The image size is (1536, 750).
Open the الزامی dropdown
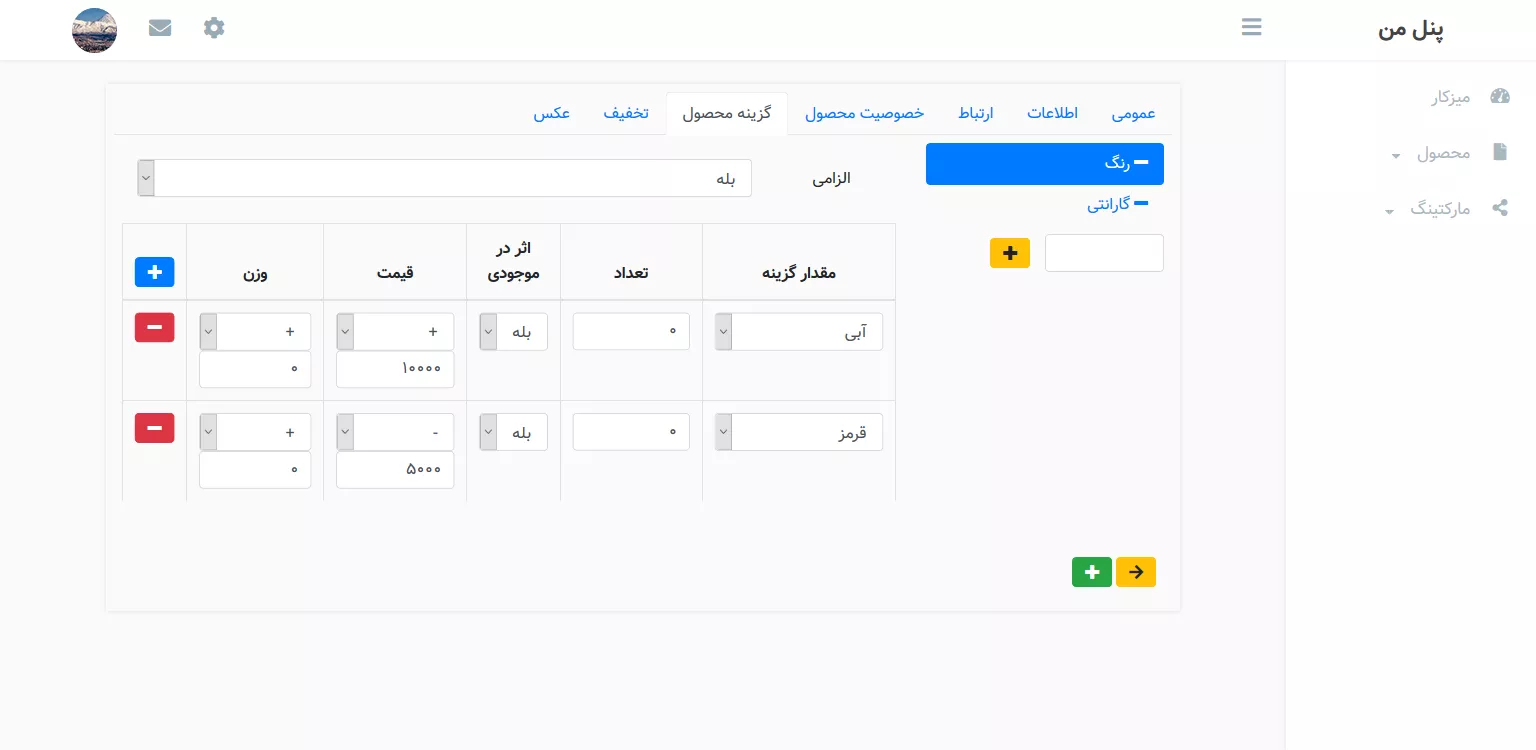(444, 178)
